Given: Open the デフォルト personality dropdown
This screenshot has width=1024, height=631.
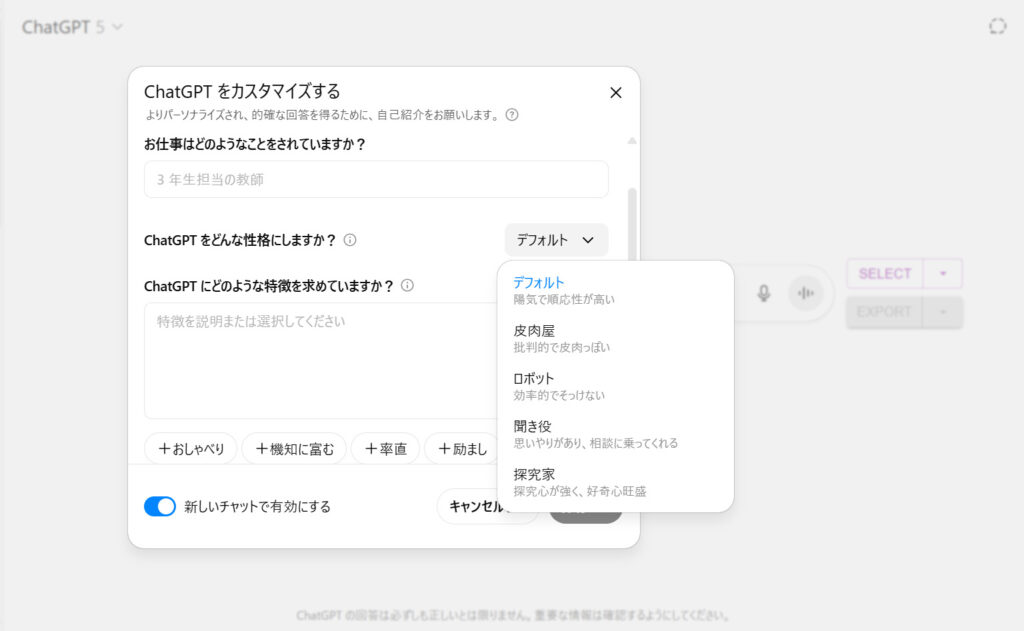Looking at the screenshot, I should (x=556, y=240).
